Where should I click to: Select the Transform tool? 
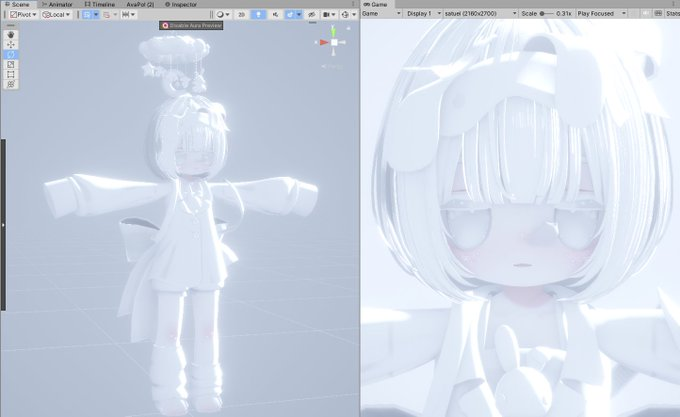pos(11,85)
